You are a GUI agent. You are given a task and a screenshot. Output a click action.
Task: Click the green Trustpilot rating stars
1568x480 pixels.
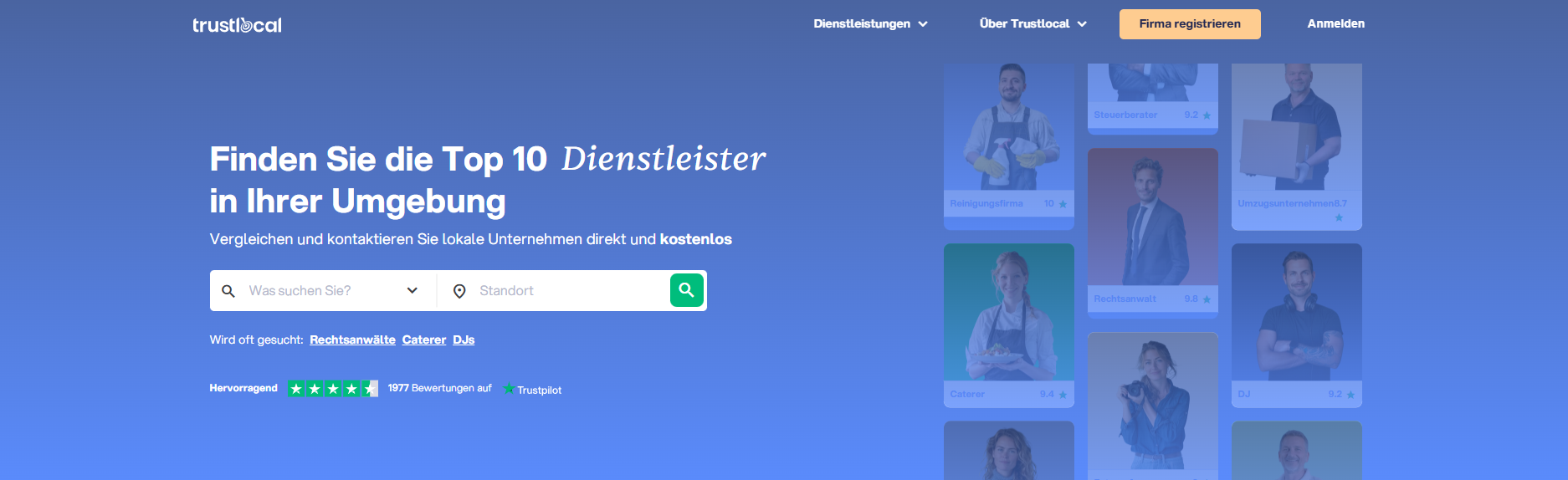coord(333,388)
